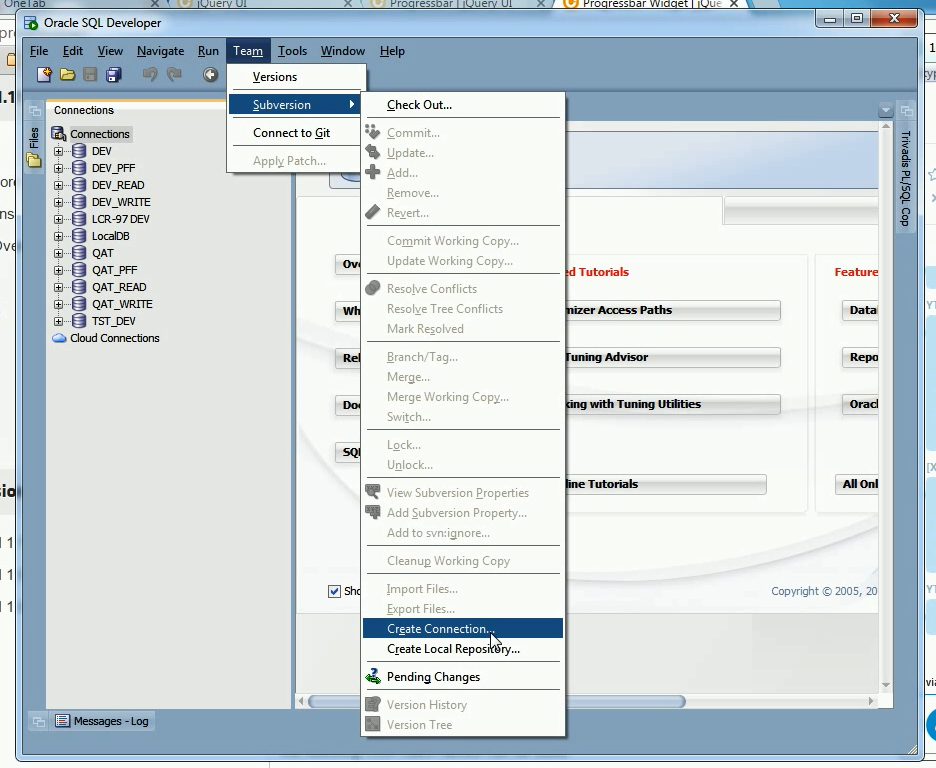Expand the DEV connection node
936x768 pixels.
click(58, 151)
